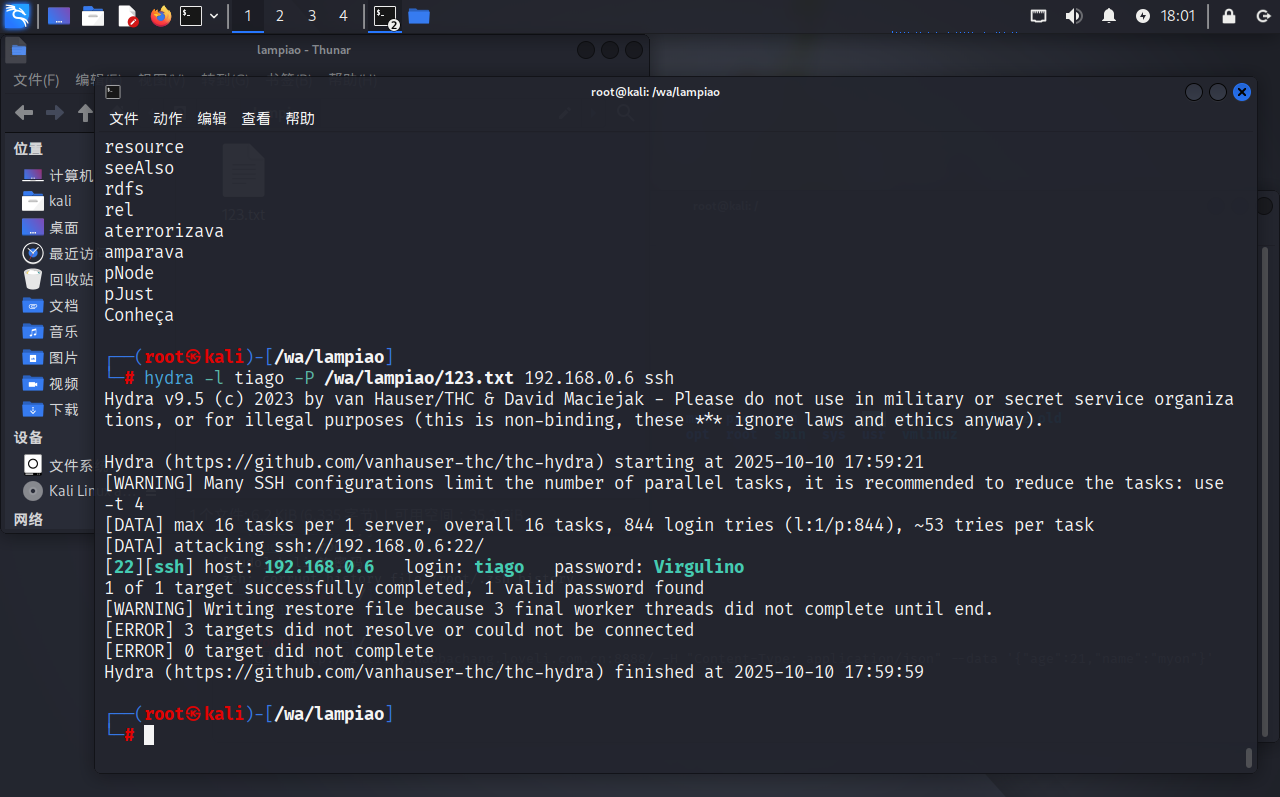Open 回收站 trash in Thunar sidebar

coord(57,279)
